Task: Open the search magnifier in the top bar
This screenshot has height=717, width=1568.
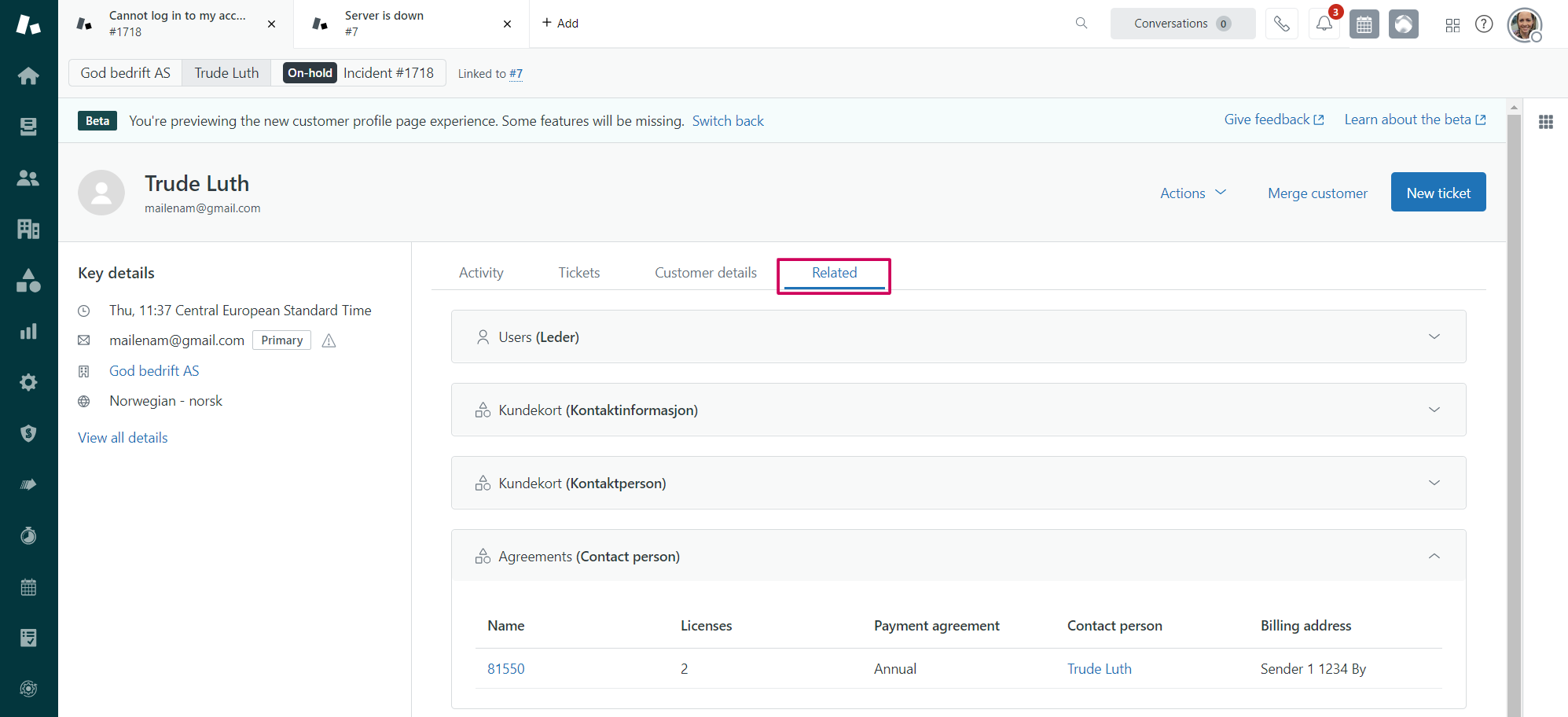Action: click(x=1081, y=24)
